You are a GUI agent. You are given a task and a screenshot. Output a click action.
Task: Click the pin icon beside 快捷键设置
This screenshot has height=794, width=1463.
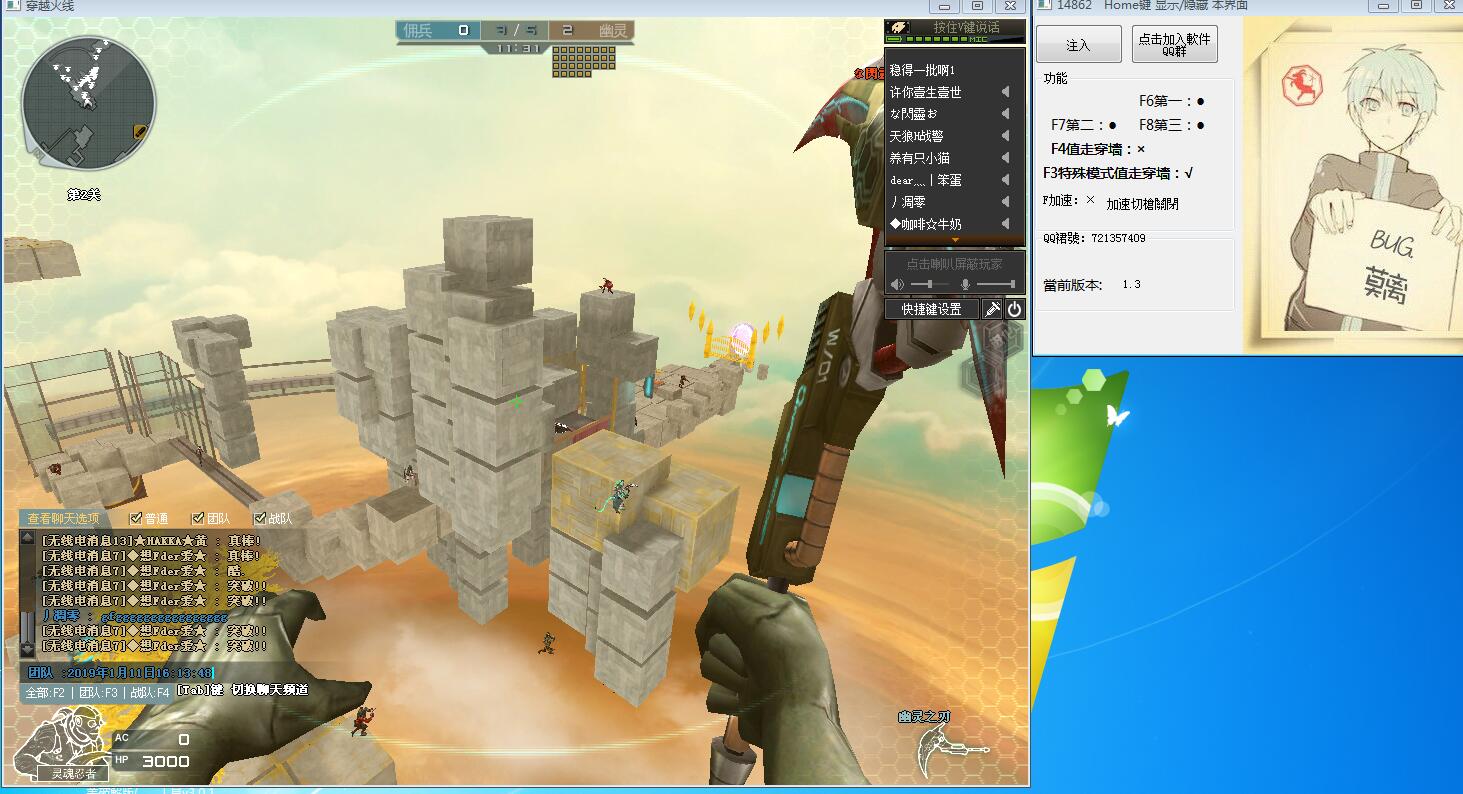coord(992,309)
